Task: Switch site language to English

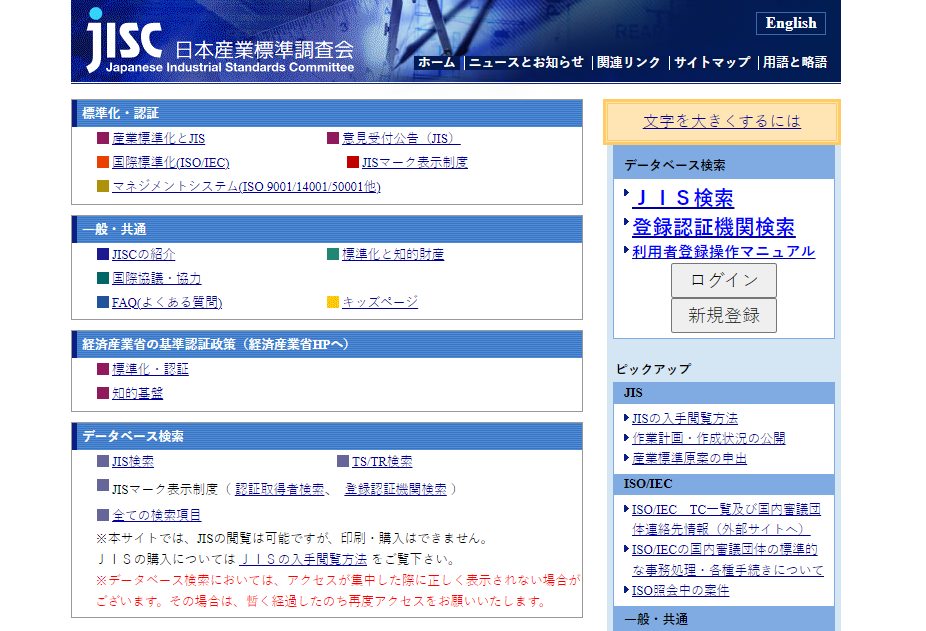Action: [791, 24]
